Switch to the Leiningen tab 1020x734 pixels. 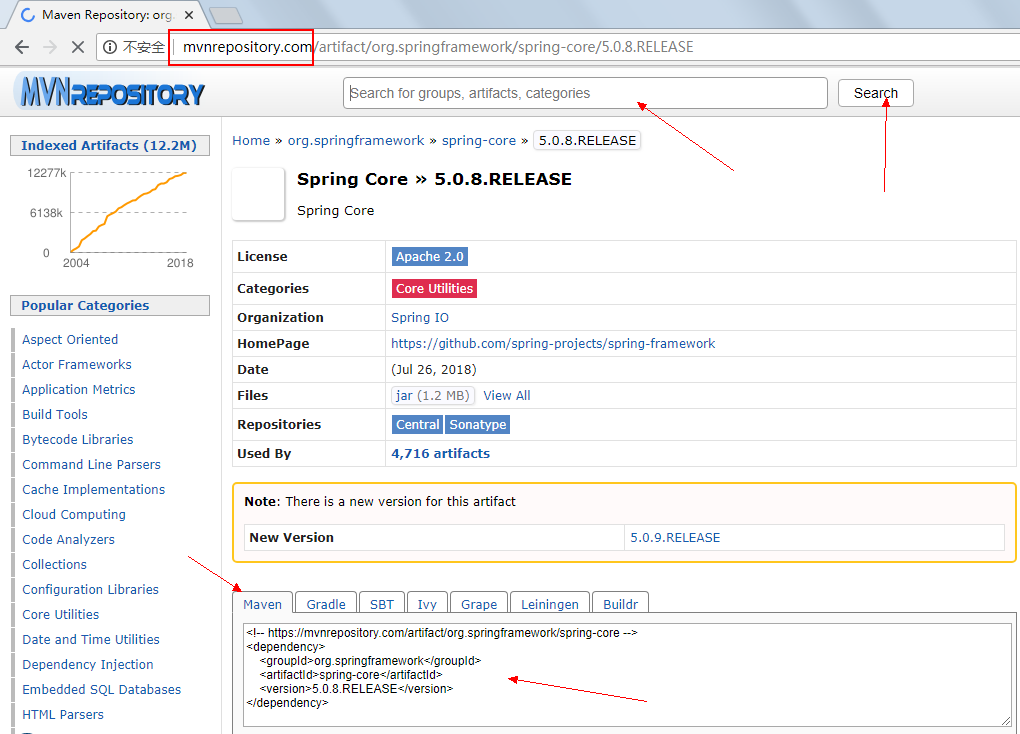pos(550,604)
